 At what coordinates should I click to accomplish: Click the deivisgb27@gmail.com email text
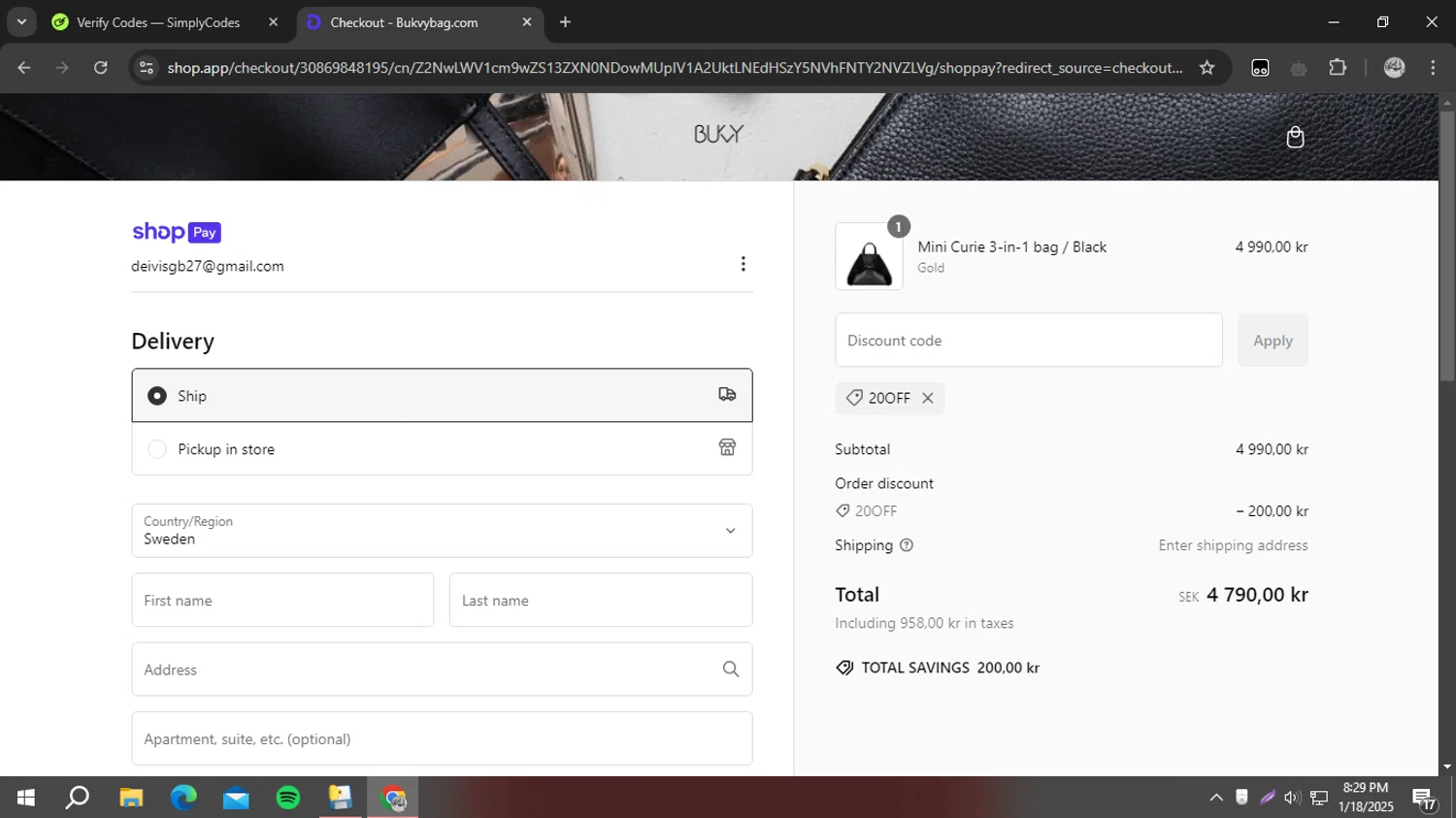pos(208,266)
